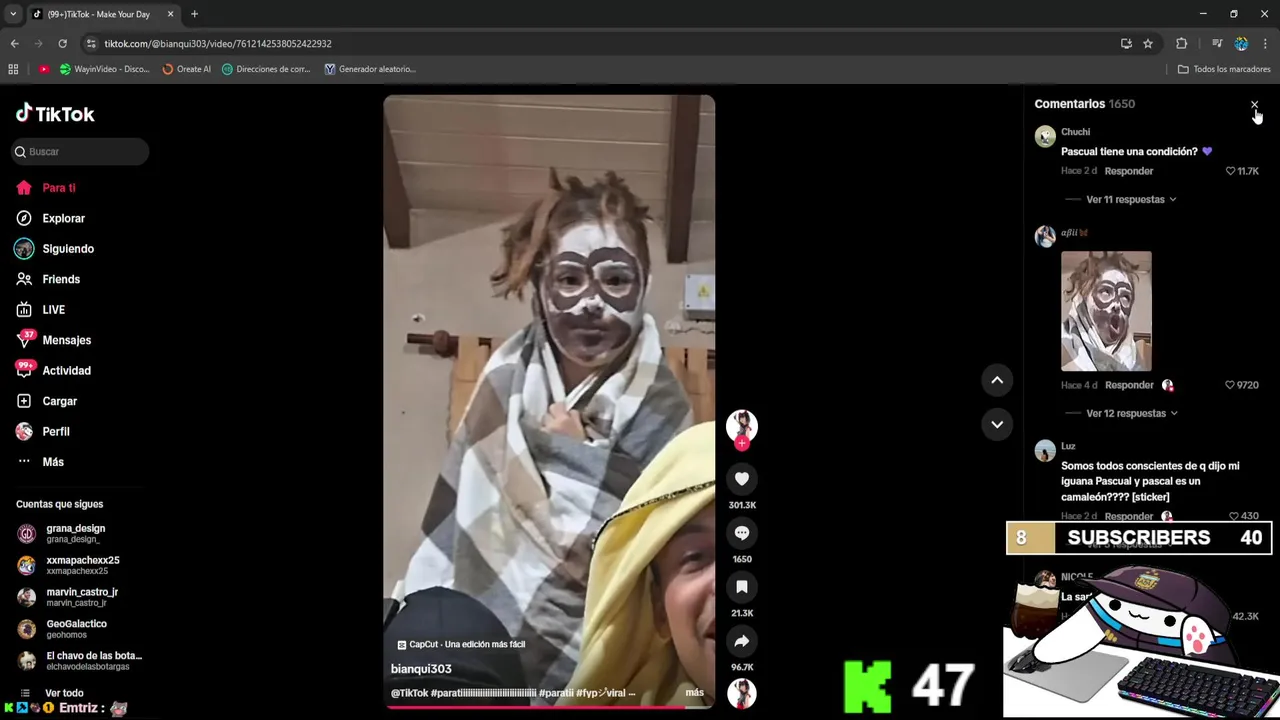Image resolution: width=1280 pixels, height=720 pixels.
Task: Open the Chrome three-dot menu
Action: click(1265, 43)
